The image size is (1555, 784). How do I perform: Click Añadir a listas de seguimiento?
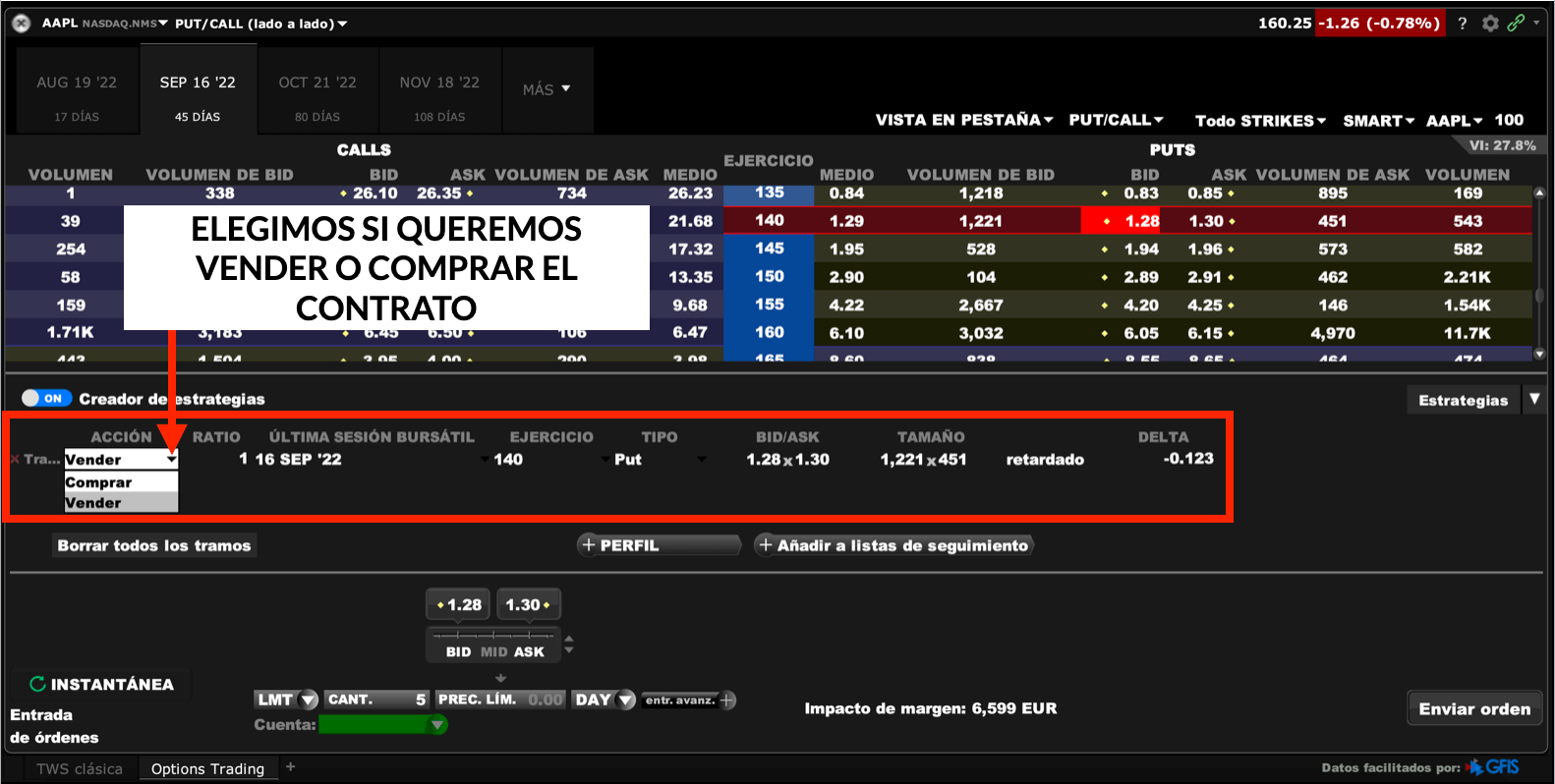click(x=893, y=545)
